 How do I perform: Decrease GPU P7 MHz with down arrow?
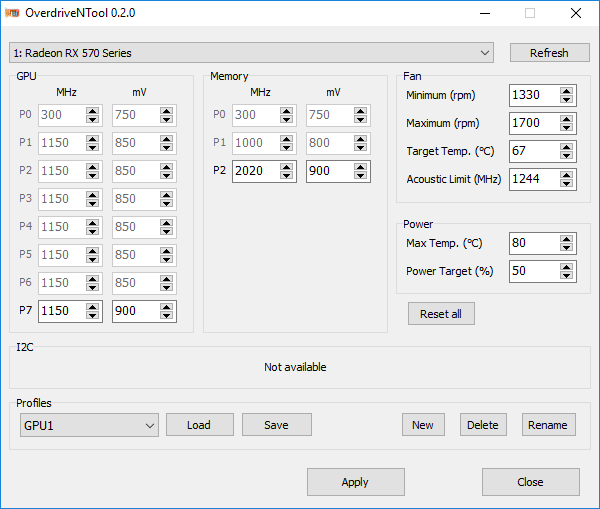tap(93, 315)
